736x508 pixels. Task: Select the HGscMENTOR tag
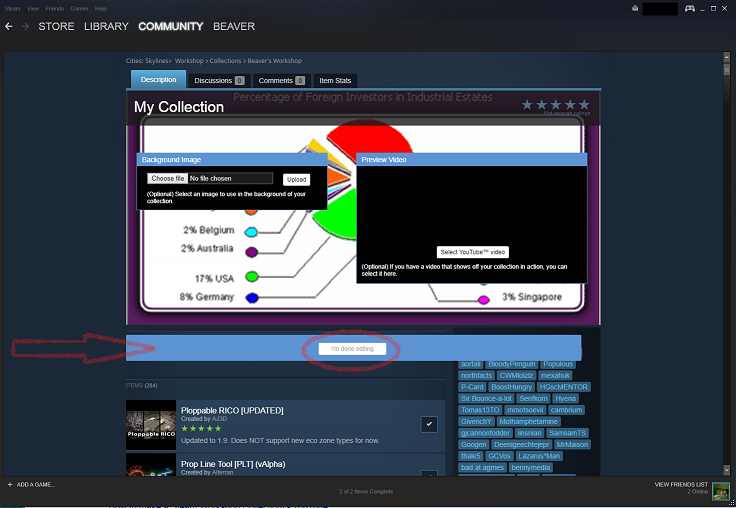pyautogui.click(x=564, y=387)
